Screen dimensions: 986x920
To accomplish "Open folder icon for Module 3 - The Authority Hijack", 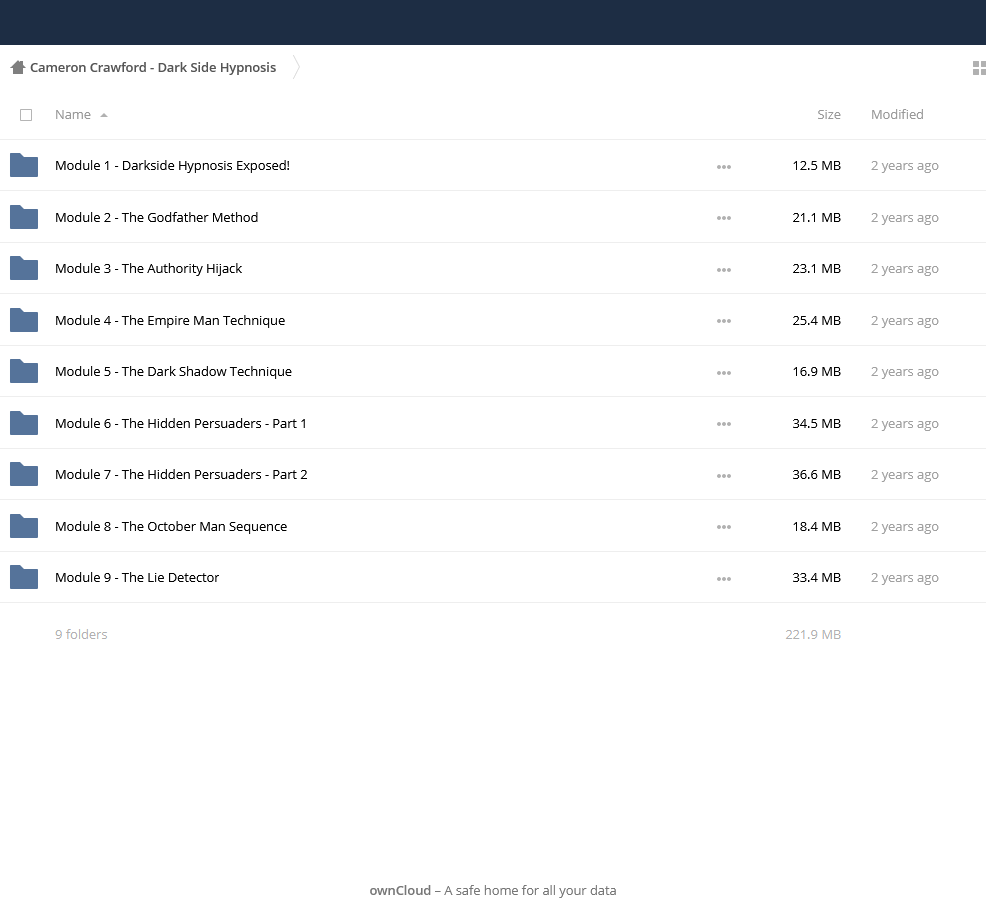I will 24,269.
